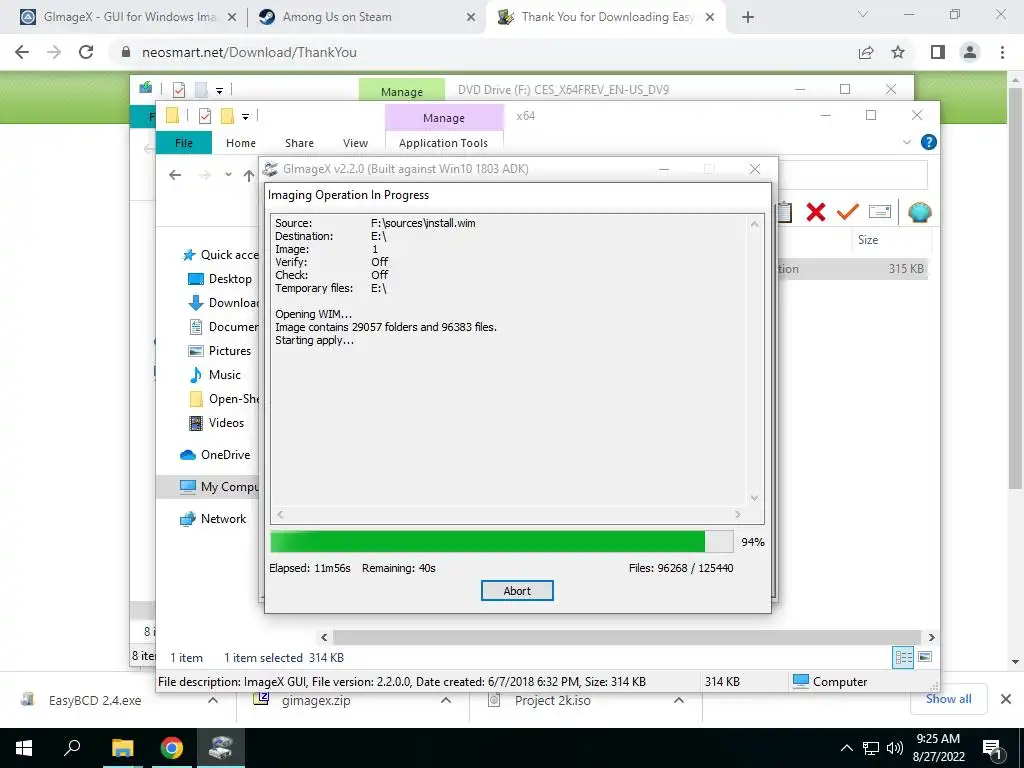Switch to details view icon in status bar
This screenshot has width=1024, height=768.
(x=903, y=657)
